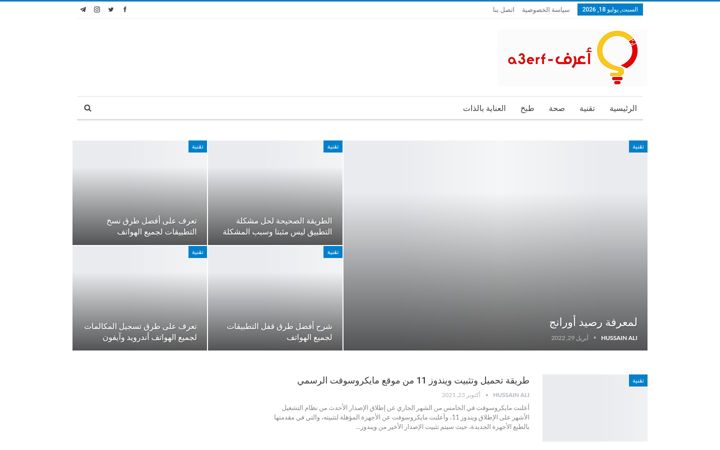
Task: Open the Twitter social icon
Action: click(x=111, y=10)
